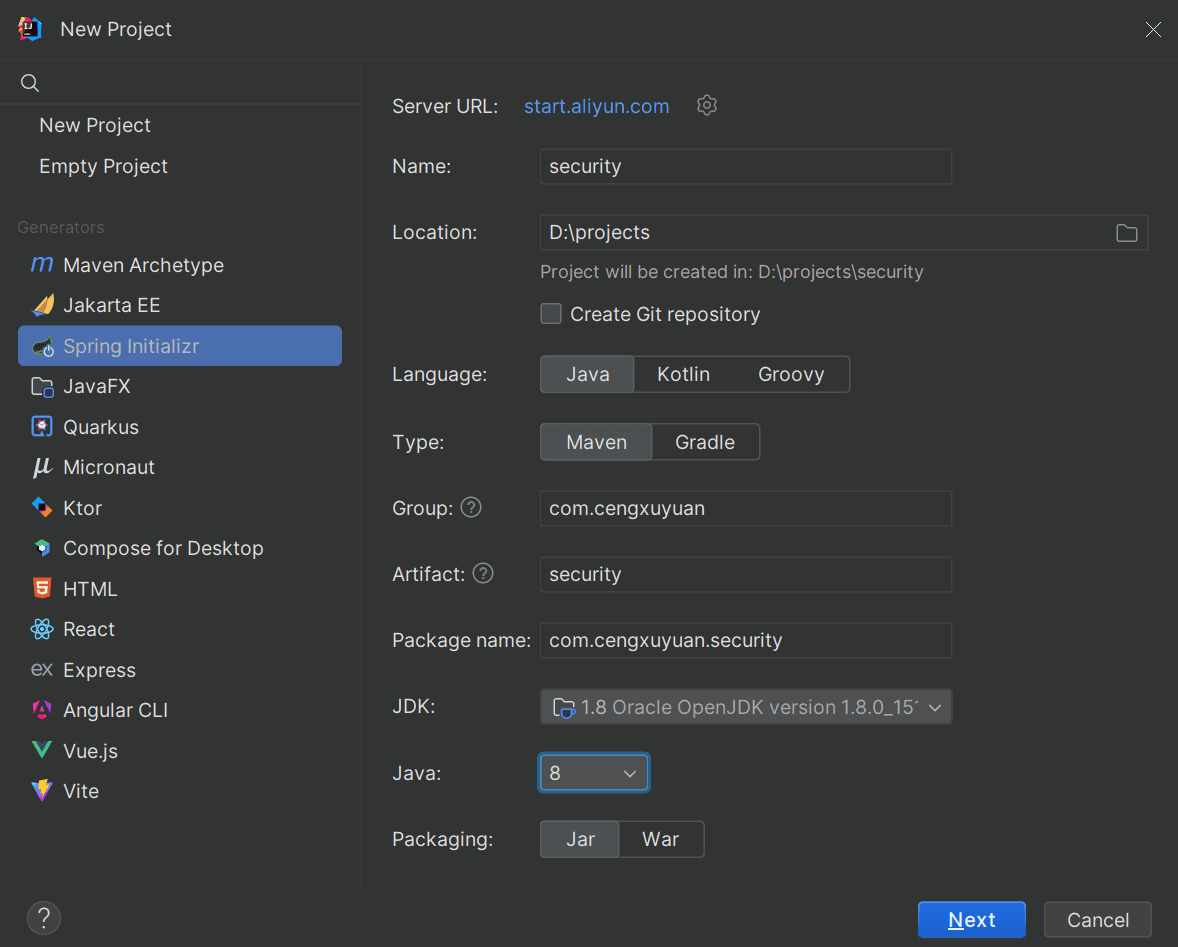Screen dimensions: 1178x947
Task: Click the Vue.js logo icon
Action: coord(42,749)
